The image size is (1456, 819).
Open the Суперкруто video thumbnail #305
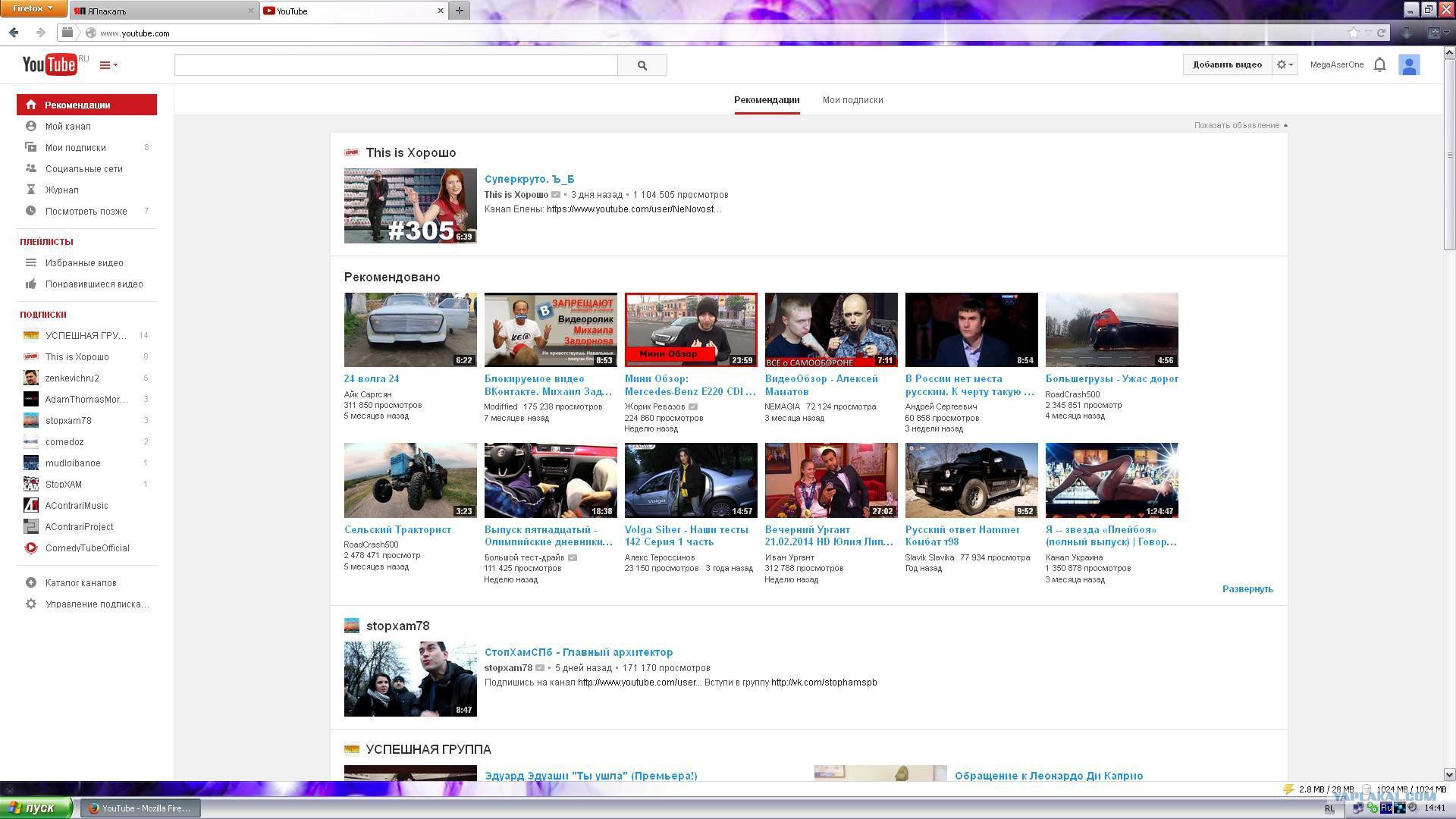pos(410,206)
